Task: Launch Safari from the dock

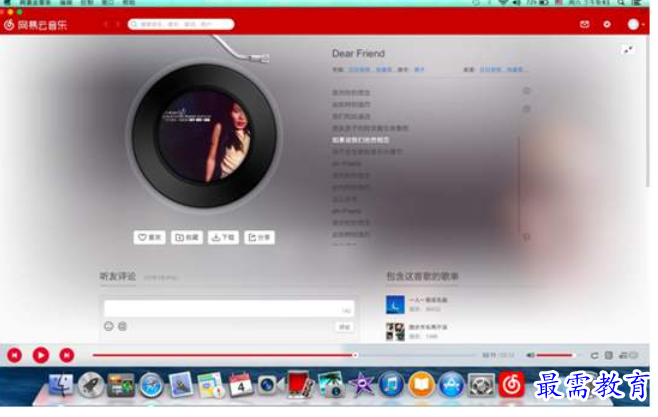Action: pyautogui.click(x=151, y=385)
